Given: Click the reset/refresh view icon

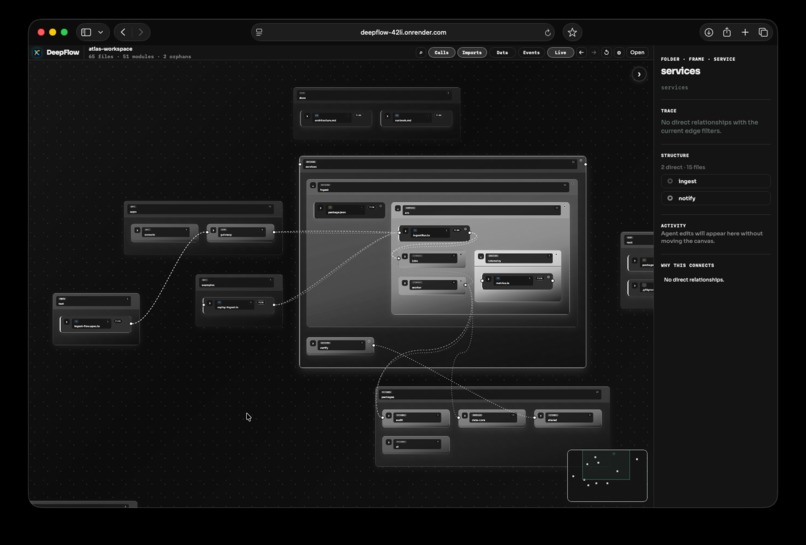Looking at the screenshot, I should coord(606,52).
